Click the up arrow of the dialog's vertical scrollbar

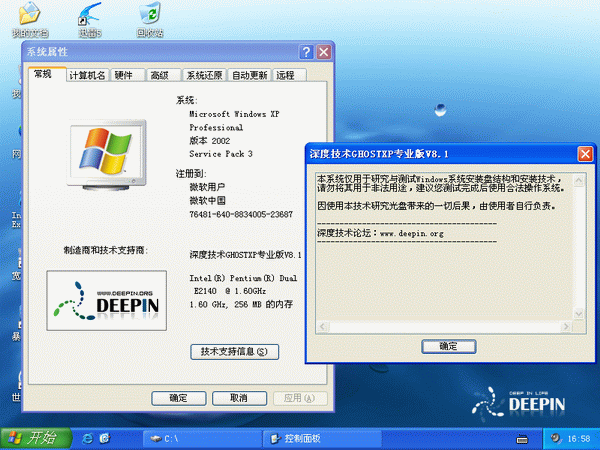click(579, 180)
